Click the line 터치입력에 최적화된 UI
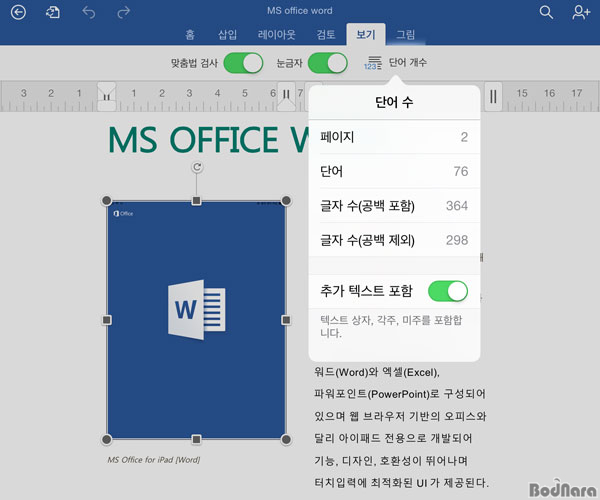Screen dimensions: 600x500 [401, 483]
